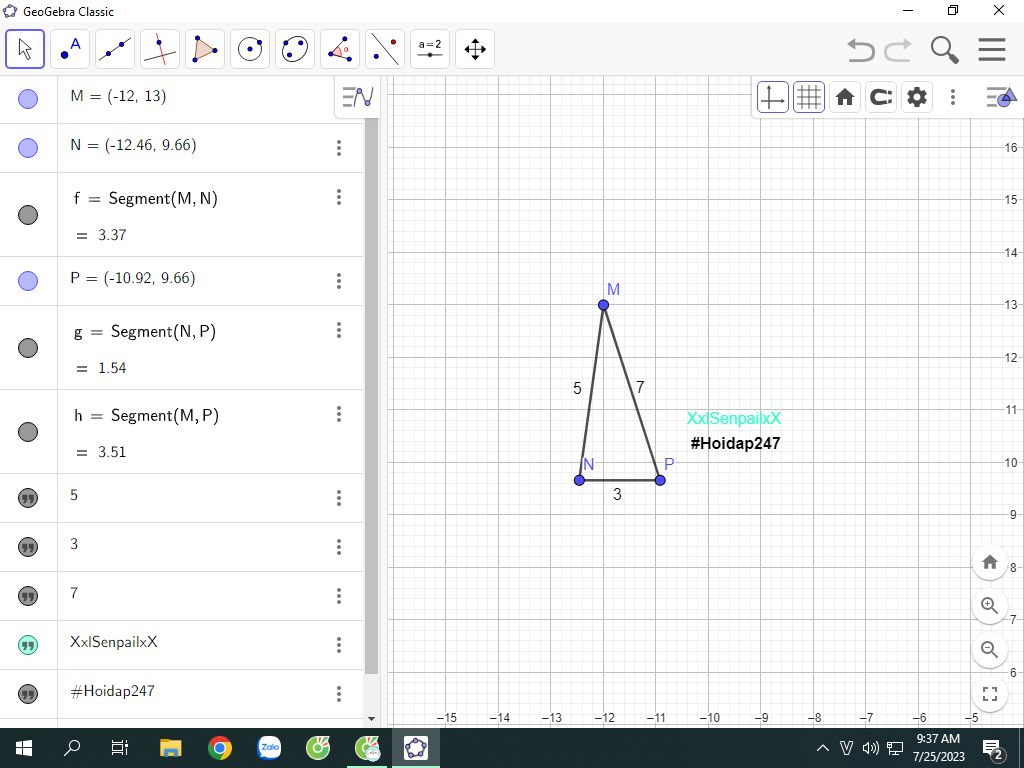The width and height of the screenshot is (1024, 768).
Task: Click point P on the triangle
Action: pyautogui.click(x=660, y=480)
